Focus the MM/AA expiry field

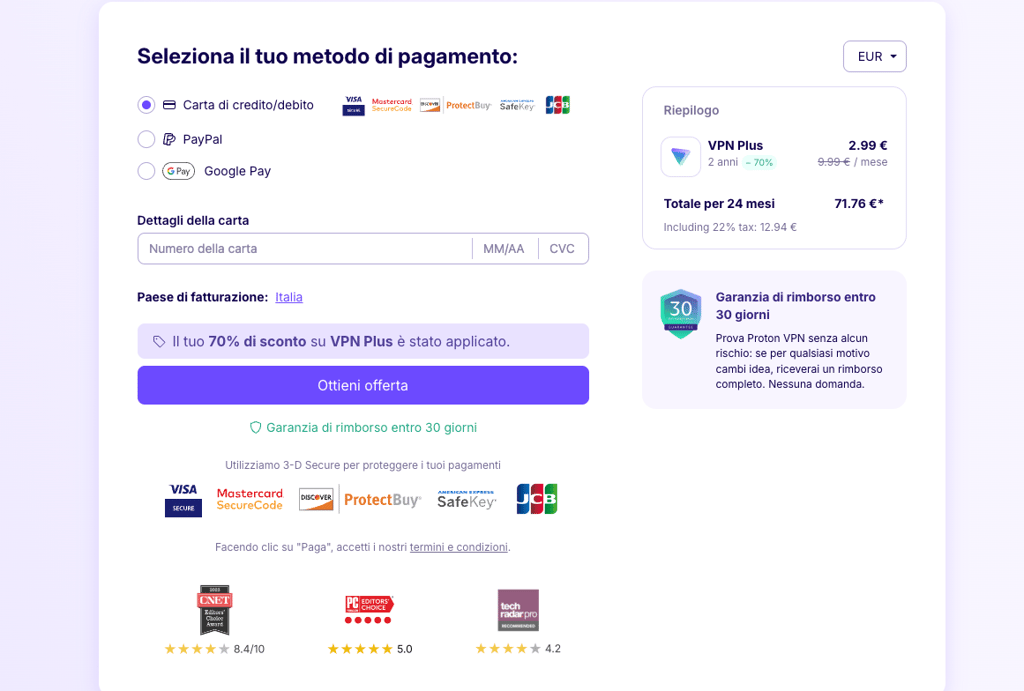coord(504,249)
